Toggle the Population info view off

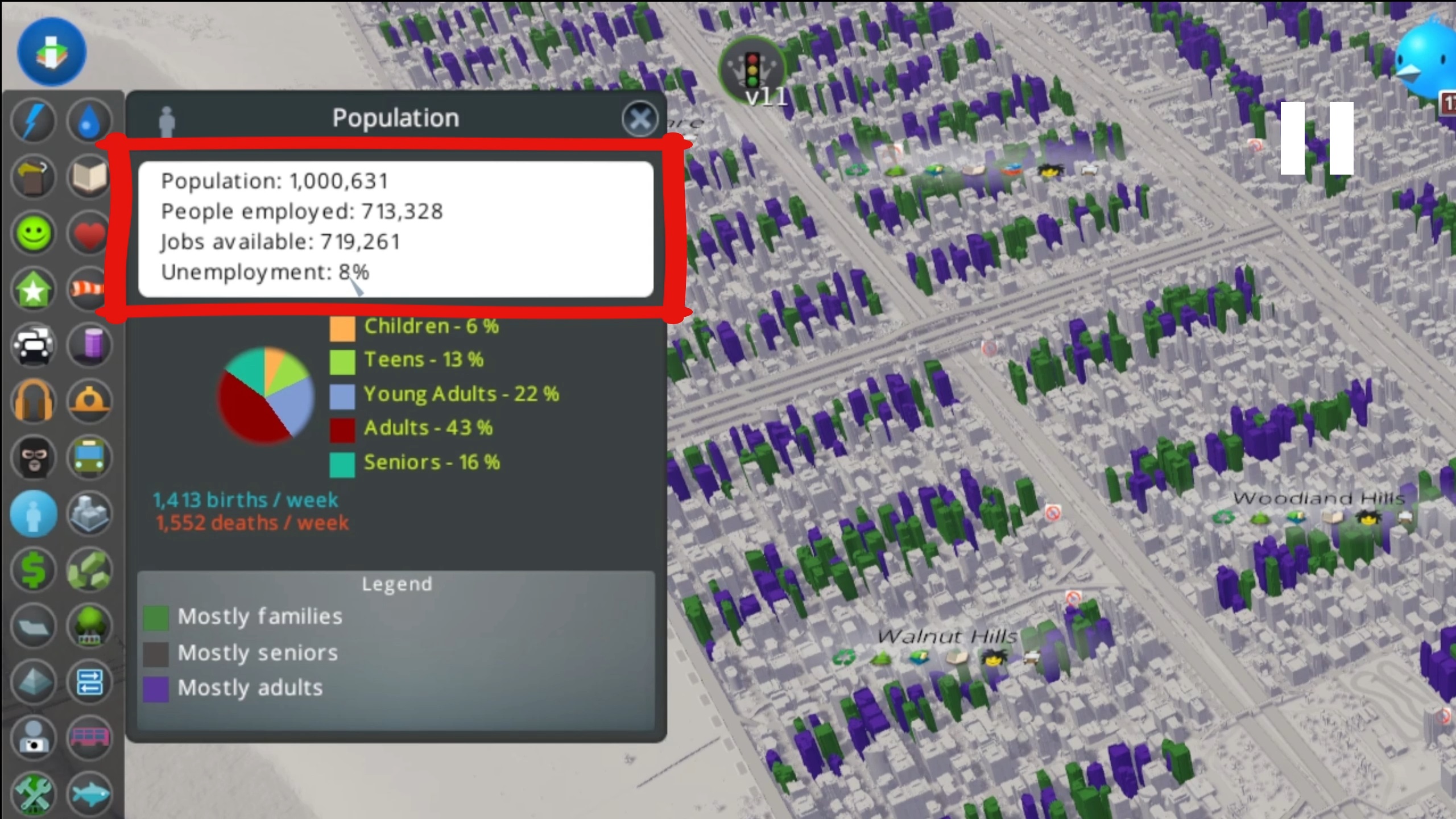click(33, 514)
